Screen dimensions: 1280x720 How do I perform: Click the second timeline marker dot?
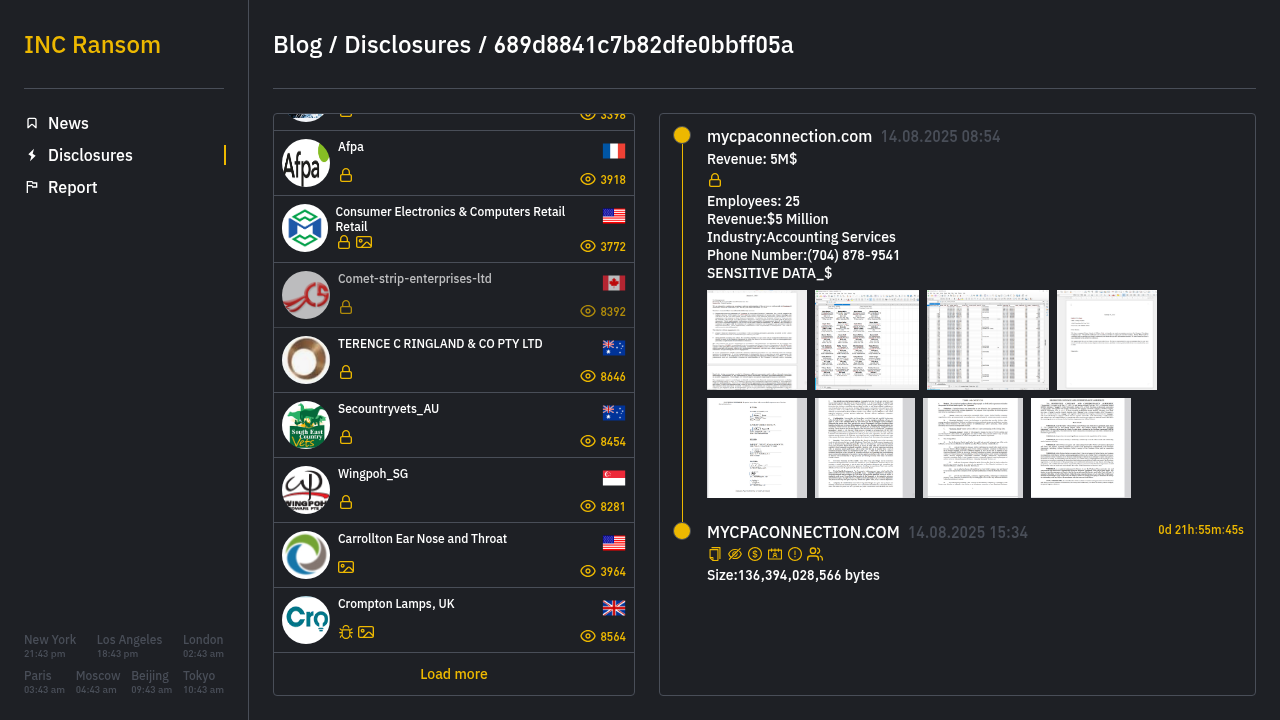pos(682,531)
